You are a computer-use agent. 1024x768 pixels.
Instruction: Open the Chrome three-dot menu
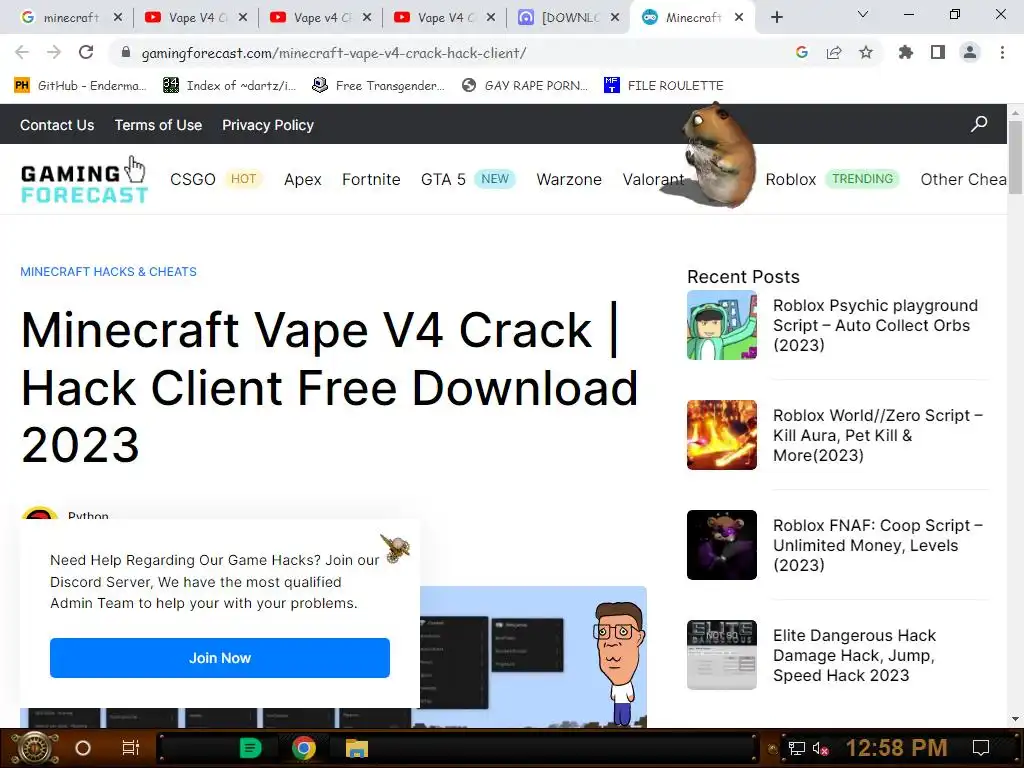pos(1002,52)
